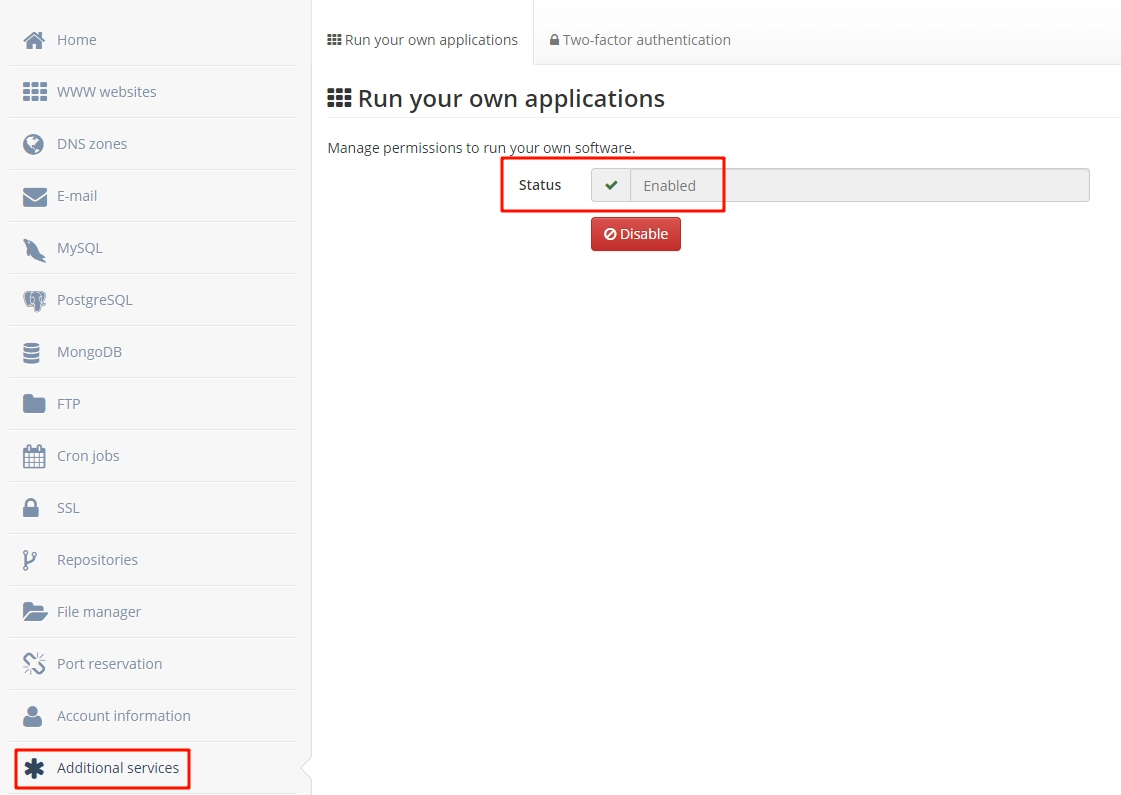Click the WWW websites grid icon

pyautogui.click(x=34, y=92)
